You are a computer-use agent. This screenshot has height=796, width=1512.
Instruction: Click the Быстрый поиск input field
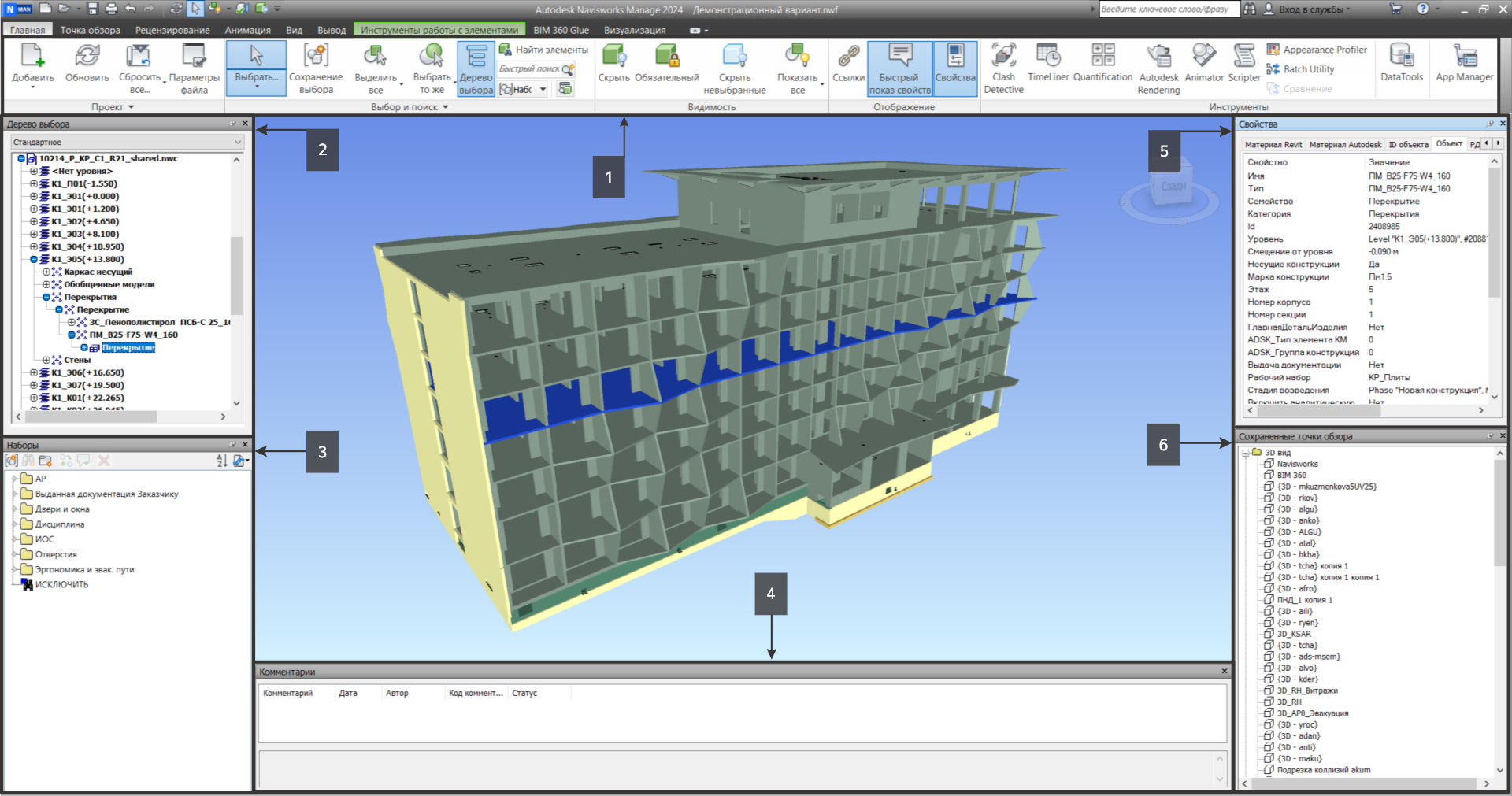[530, 69]
